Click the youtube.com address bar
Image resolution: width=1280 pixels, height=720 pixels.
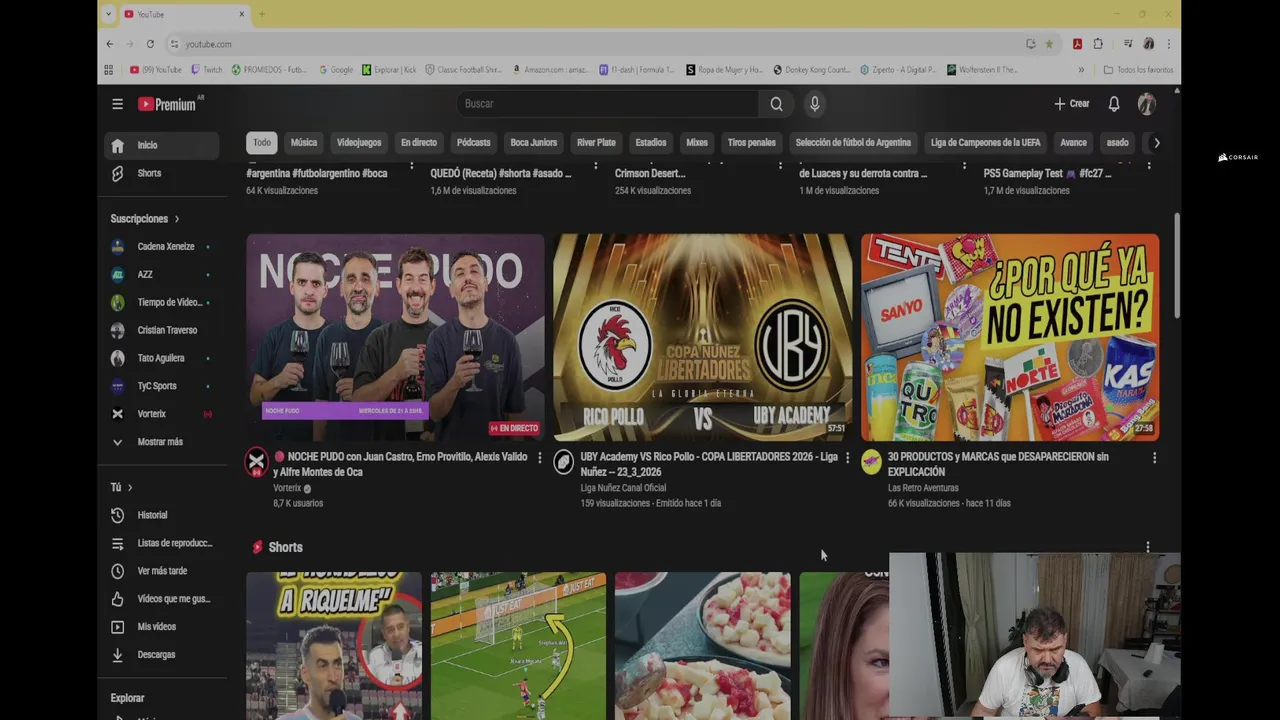(x=600, y=44)
